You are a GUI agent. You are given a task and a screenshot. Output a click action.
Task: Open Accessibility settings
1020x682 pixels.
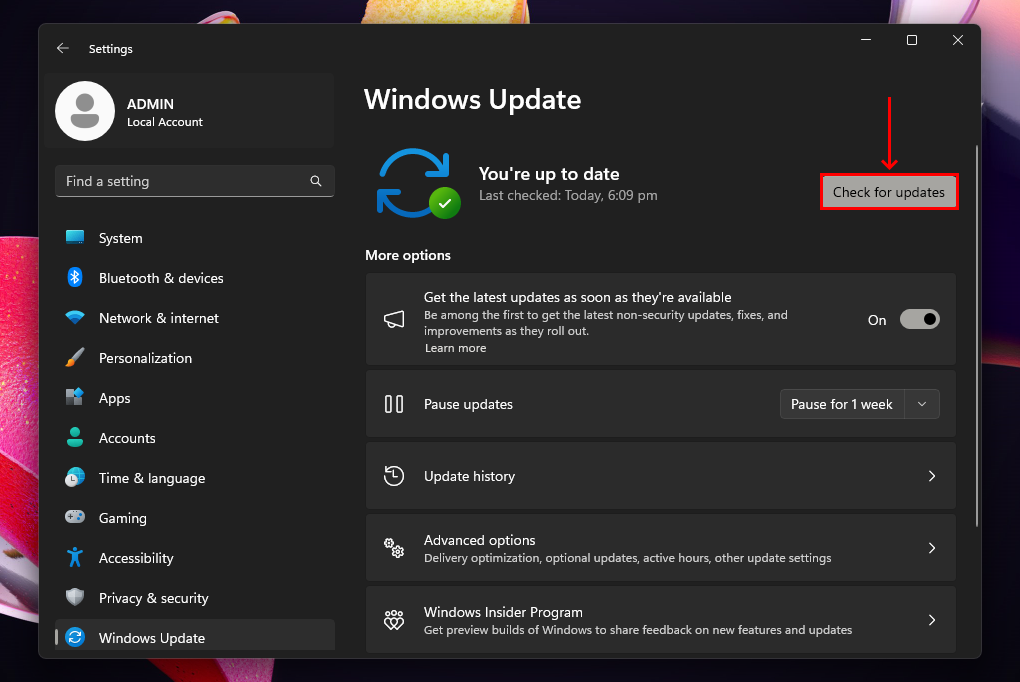coord(195,558)
